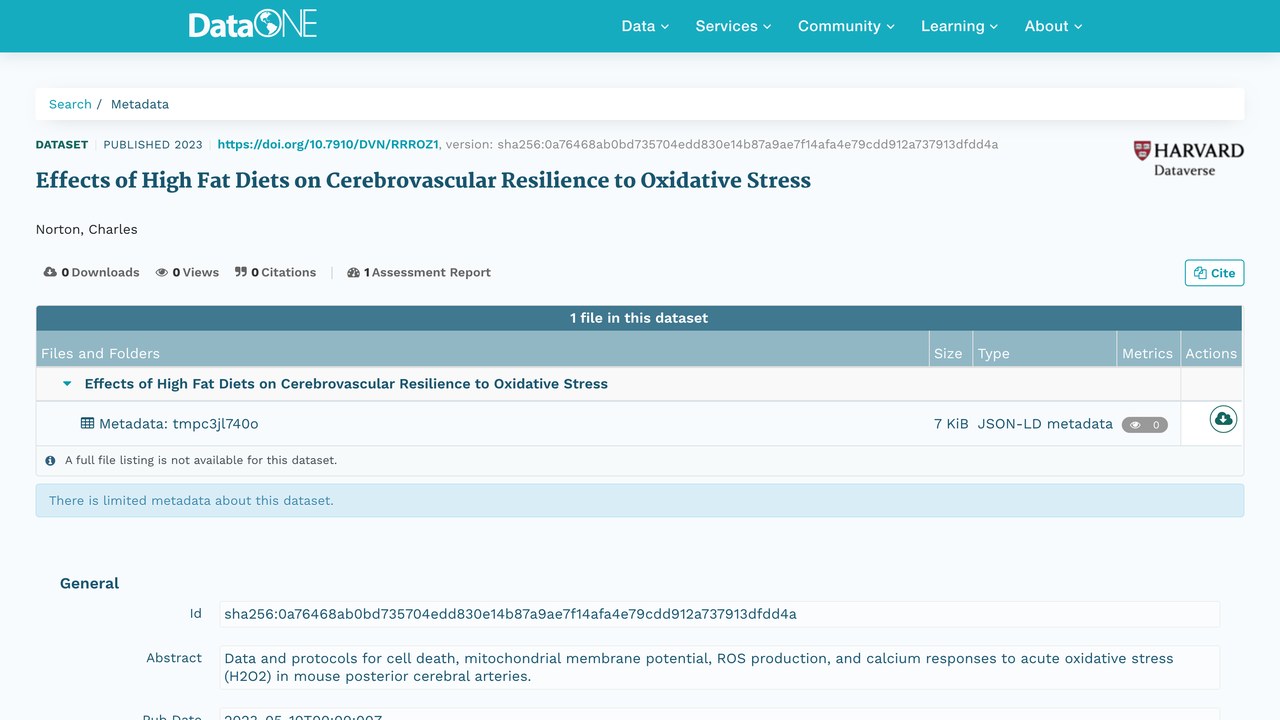The height and width of the screenshot is (720, 1280).
Task: Click the 7 KiB size value
Action: (951, 424)
